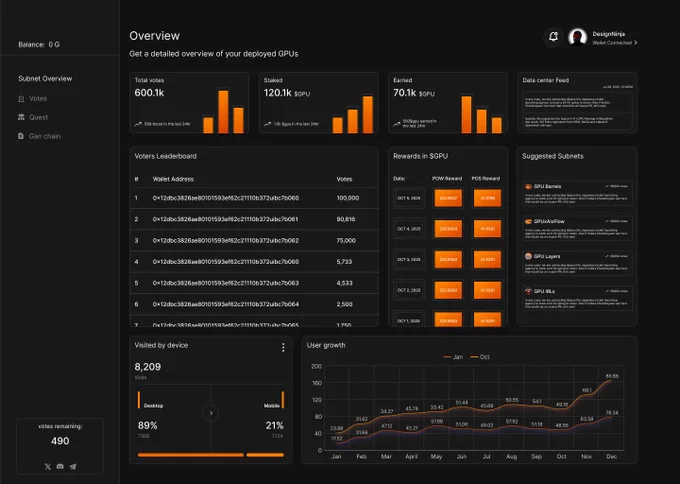Click the action link in GPU IRLs card
The height and width of the screenshot is (484, 680).
(x=616, y=291)
